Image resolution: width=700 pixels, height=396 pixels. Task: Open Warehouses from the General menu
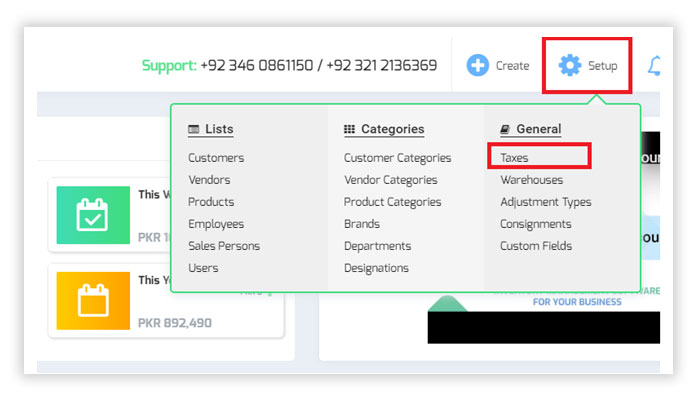[531, 180]
